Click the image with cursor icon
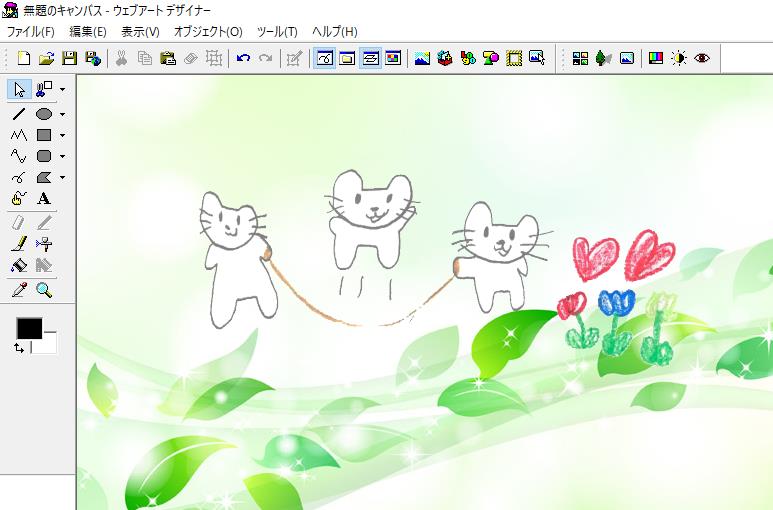The image size is (773, 510). tap(537, 58)
